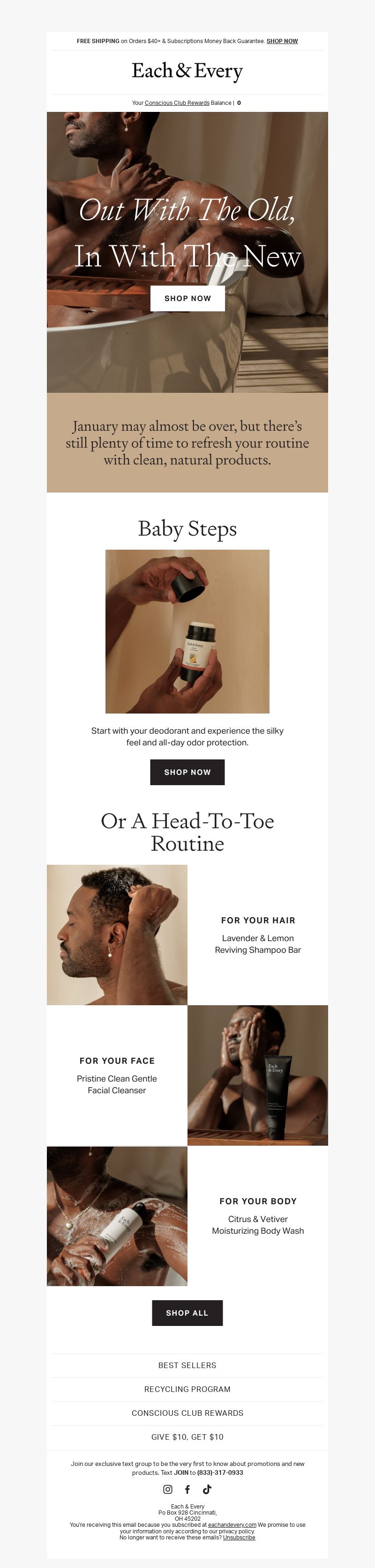The height and width of the screenshot is (1568, 375).
Task: Click the Each & Every logo
Action: coord(187,71)
